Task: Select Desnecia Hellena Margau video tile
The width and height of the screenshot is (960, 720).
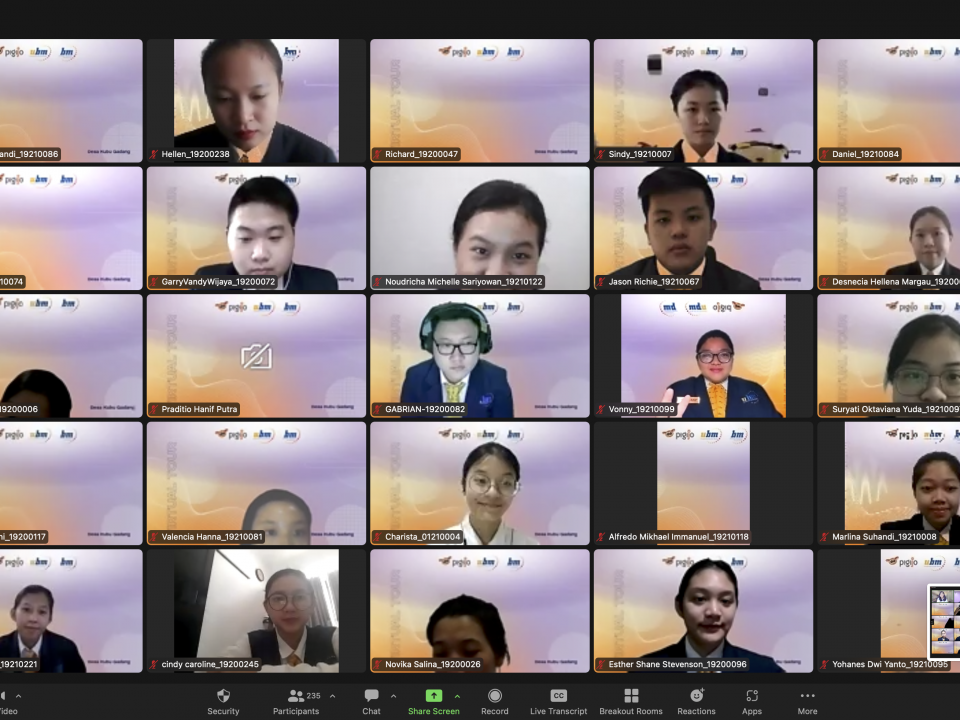Action: 888,228
